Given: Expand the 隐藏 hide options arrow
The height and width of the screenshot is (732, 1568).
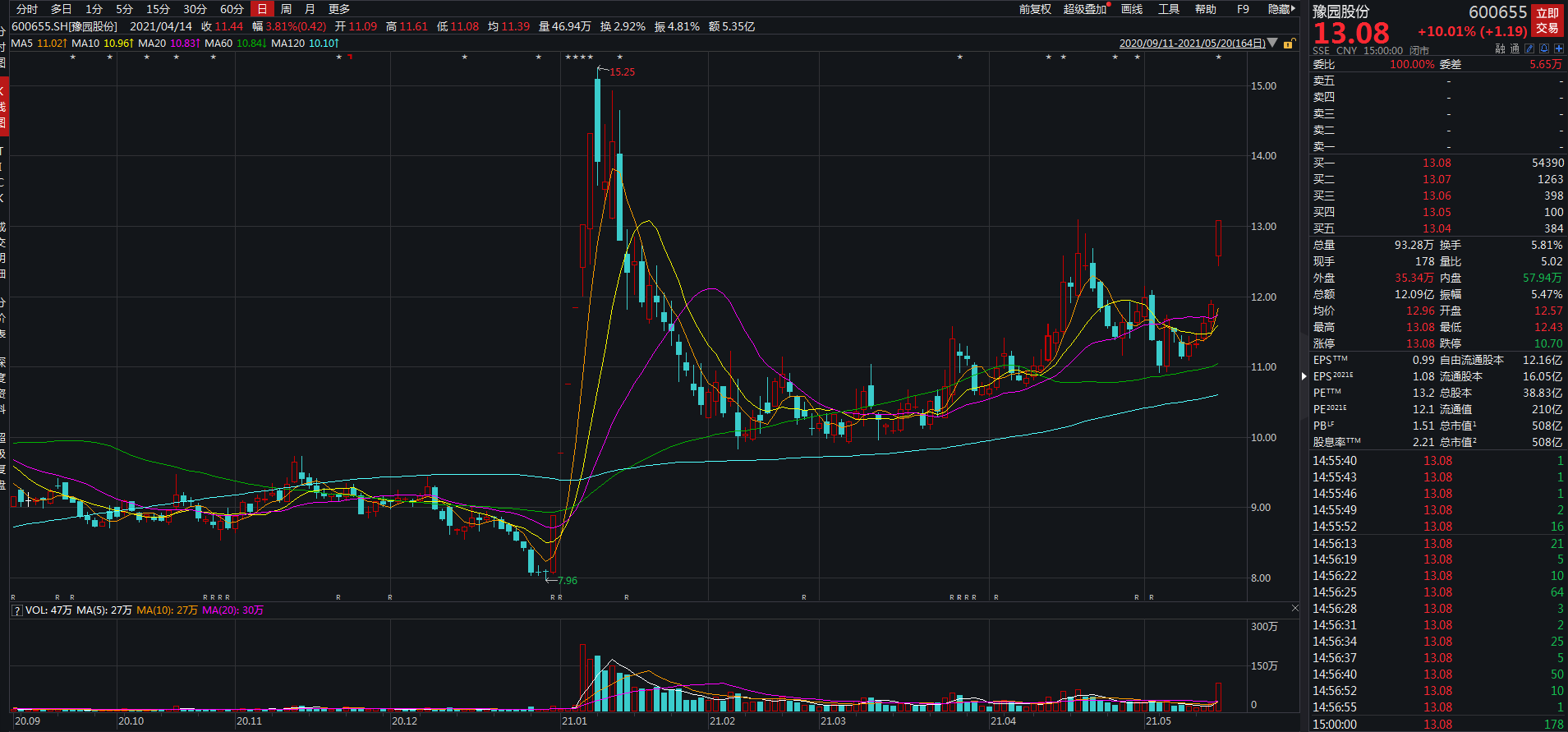Looking at the screenshot, I should tap(1293, 9).
